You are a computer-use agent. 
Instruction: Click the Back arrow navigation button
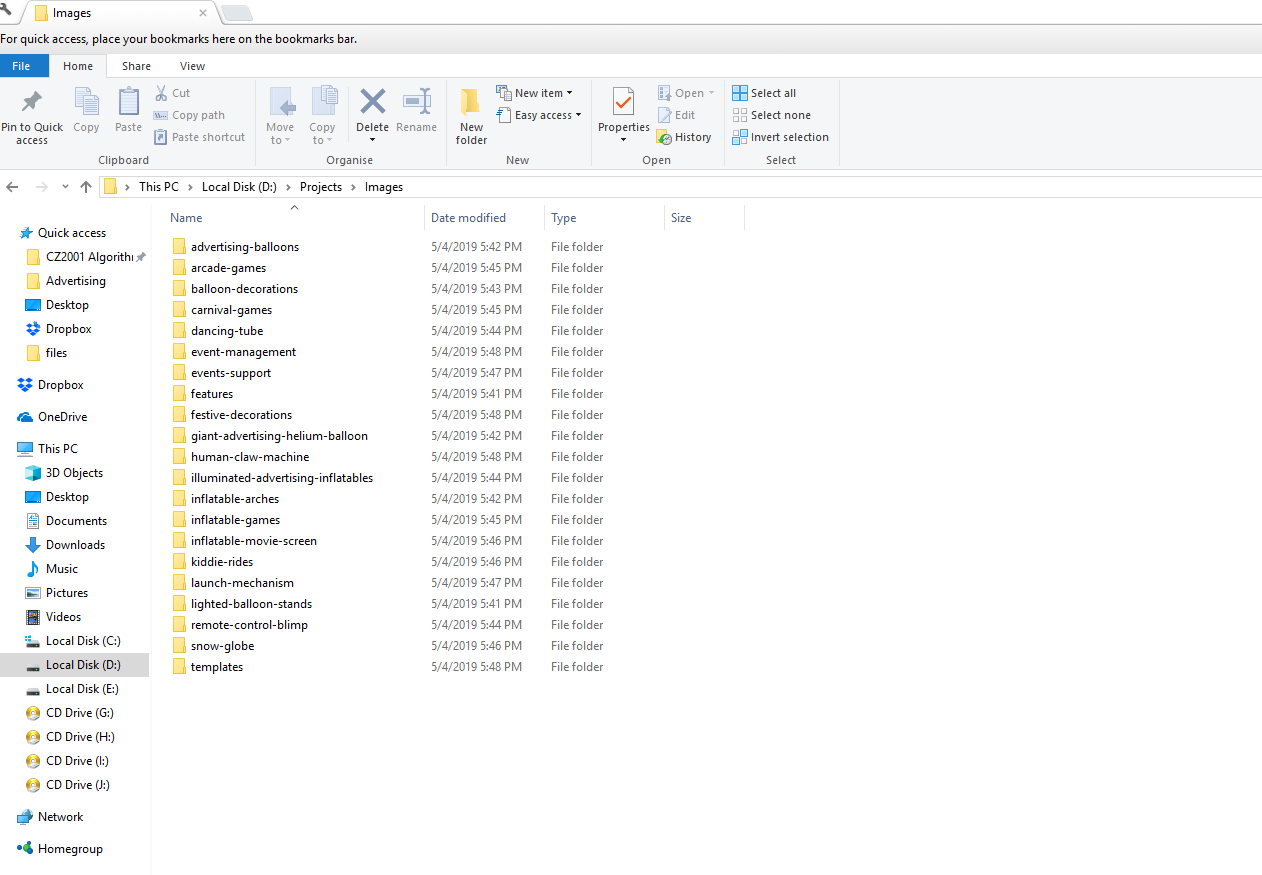13,187
